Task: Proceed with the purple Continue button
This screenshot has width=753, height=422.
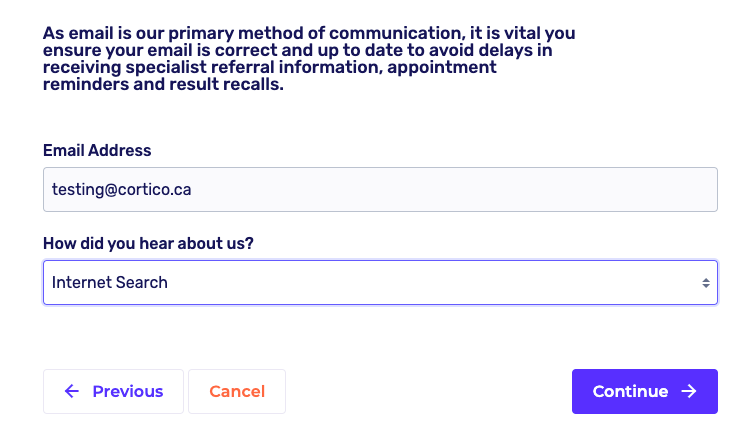Action: [644, 392]
